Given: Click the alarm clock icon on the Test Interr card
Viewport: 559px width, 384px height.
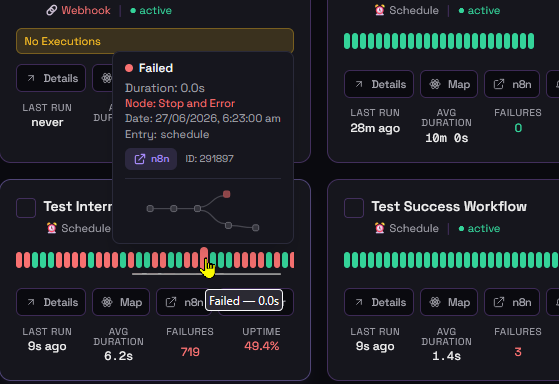Looking at the screenshot, I should tap(52, 228).
